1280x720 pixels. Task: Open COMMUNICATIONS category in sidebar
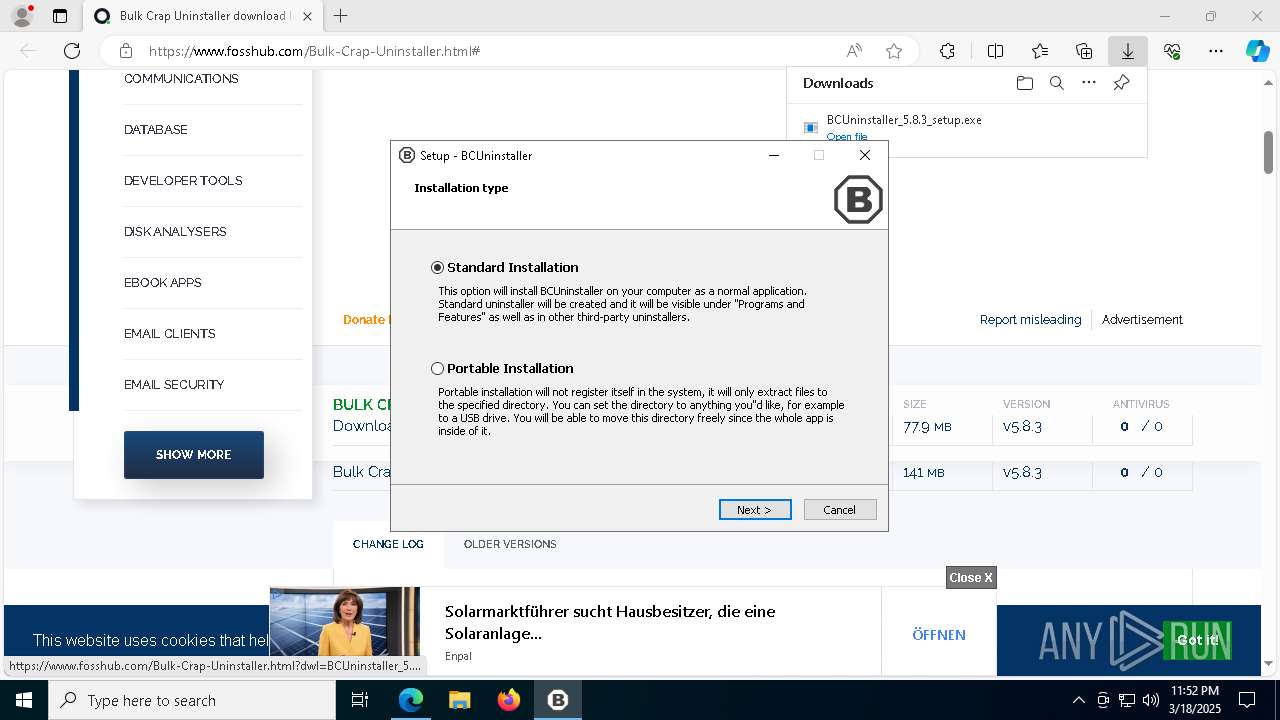click(181, 79)
